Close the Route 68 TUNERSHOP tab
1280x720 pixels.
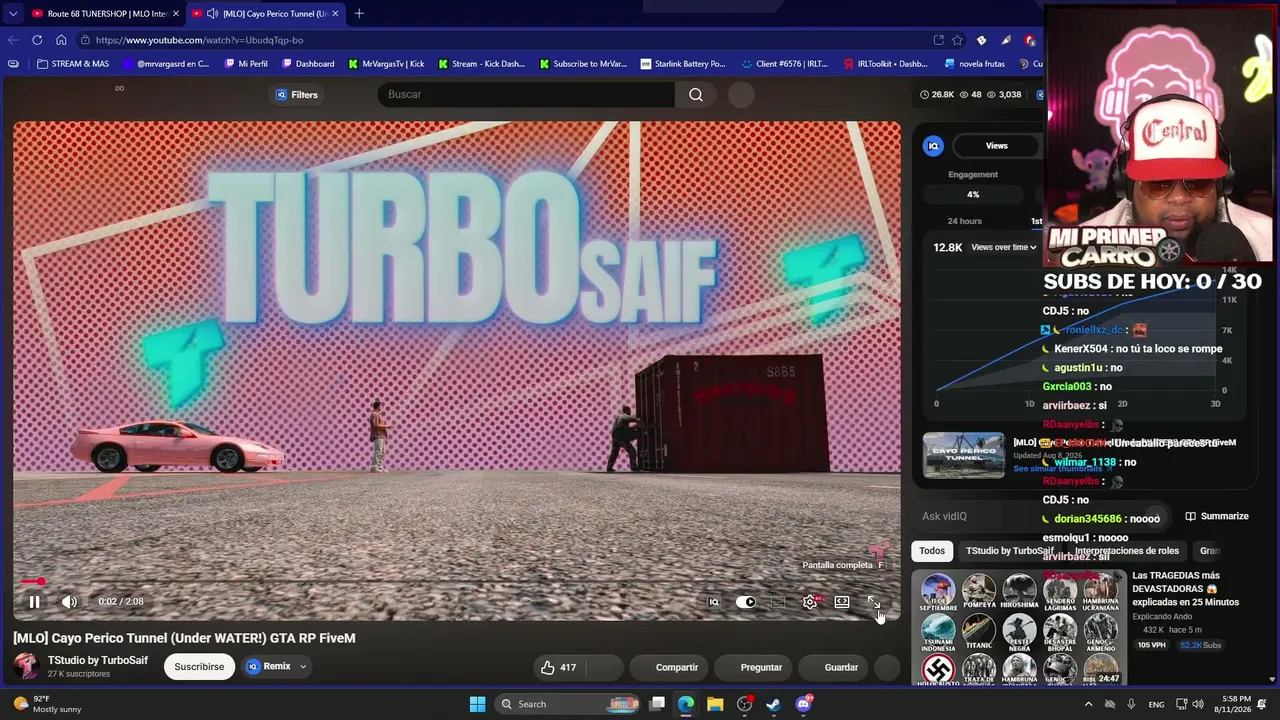(x=176, y=14)
